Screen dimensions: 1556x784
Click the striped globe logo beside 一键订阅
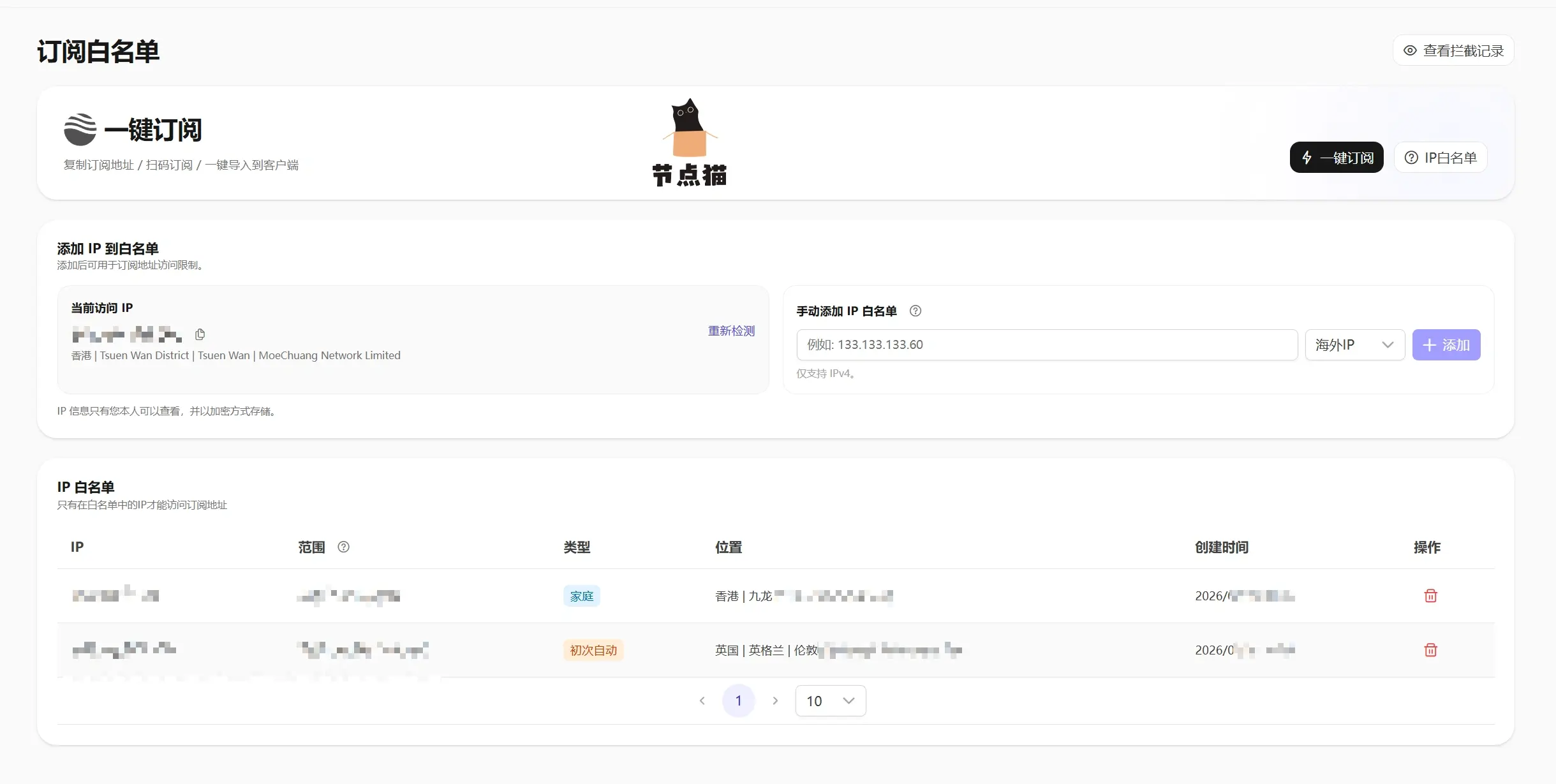click(x=80, y=129)
